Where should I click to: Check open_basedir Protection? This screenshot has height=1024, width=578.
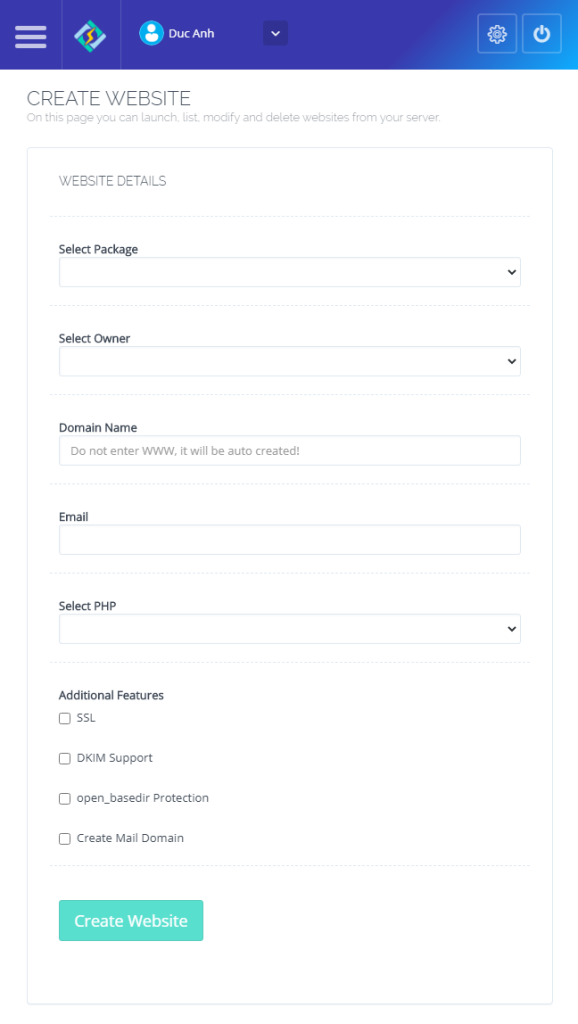[x=64, y=798]
